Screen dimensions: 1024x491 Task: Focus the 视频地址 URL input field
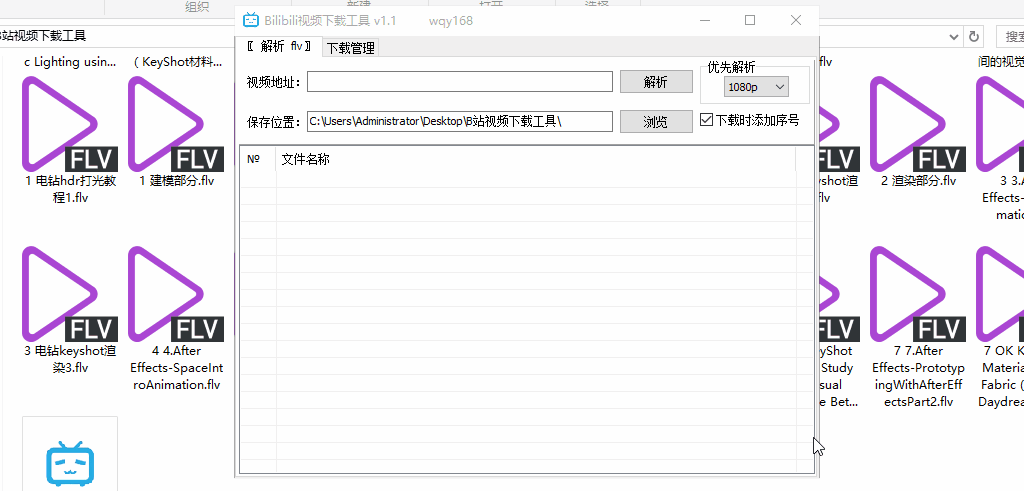click(460, 82)
